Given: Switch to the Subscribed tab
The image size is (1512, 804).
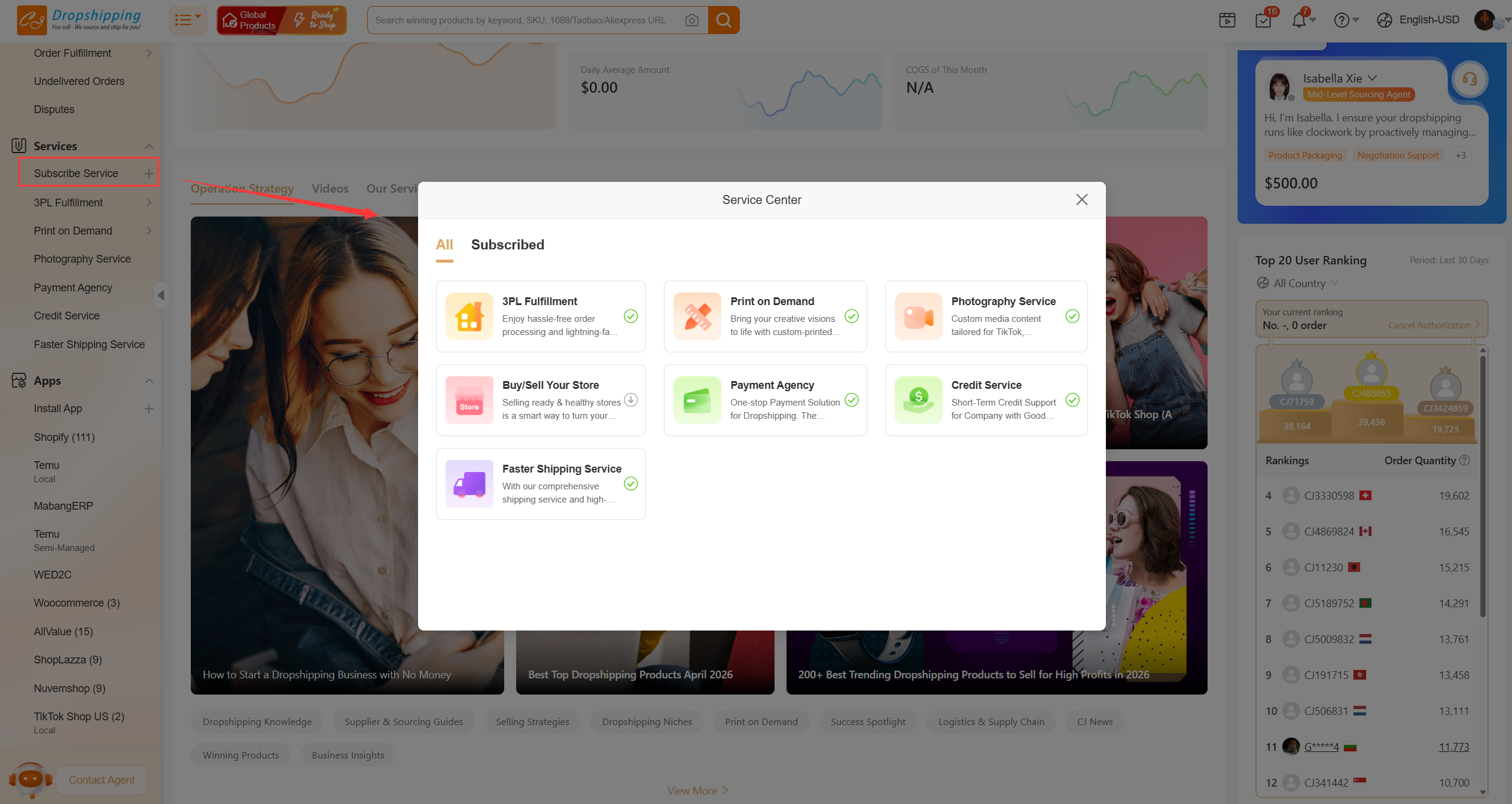Looking at the screenshot, I should point(507,245).
